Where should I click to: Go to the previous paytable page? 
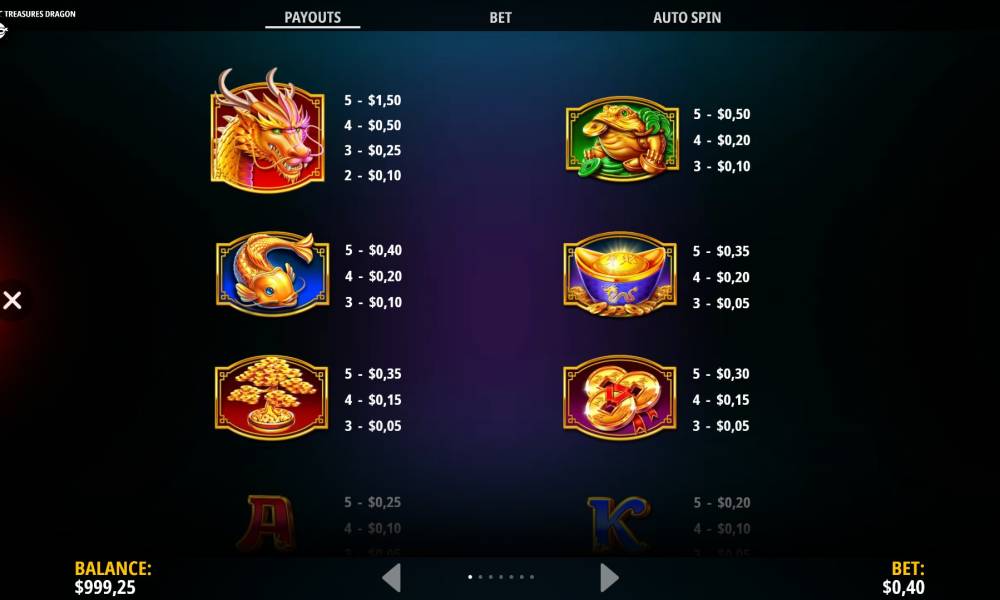[392, 578]
